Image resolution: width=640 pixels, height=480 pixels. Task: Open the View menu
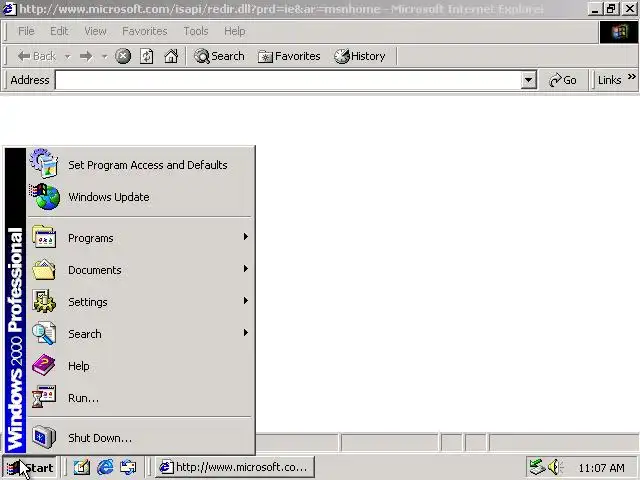pos(95,31)
